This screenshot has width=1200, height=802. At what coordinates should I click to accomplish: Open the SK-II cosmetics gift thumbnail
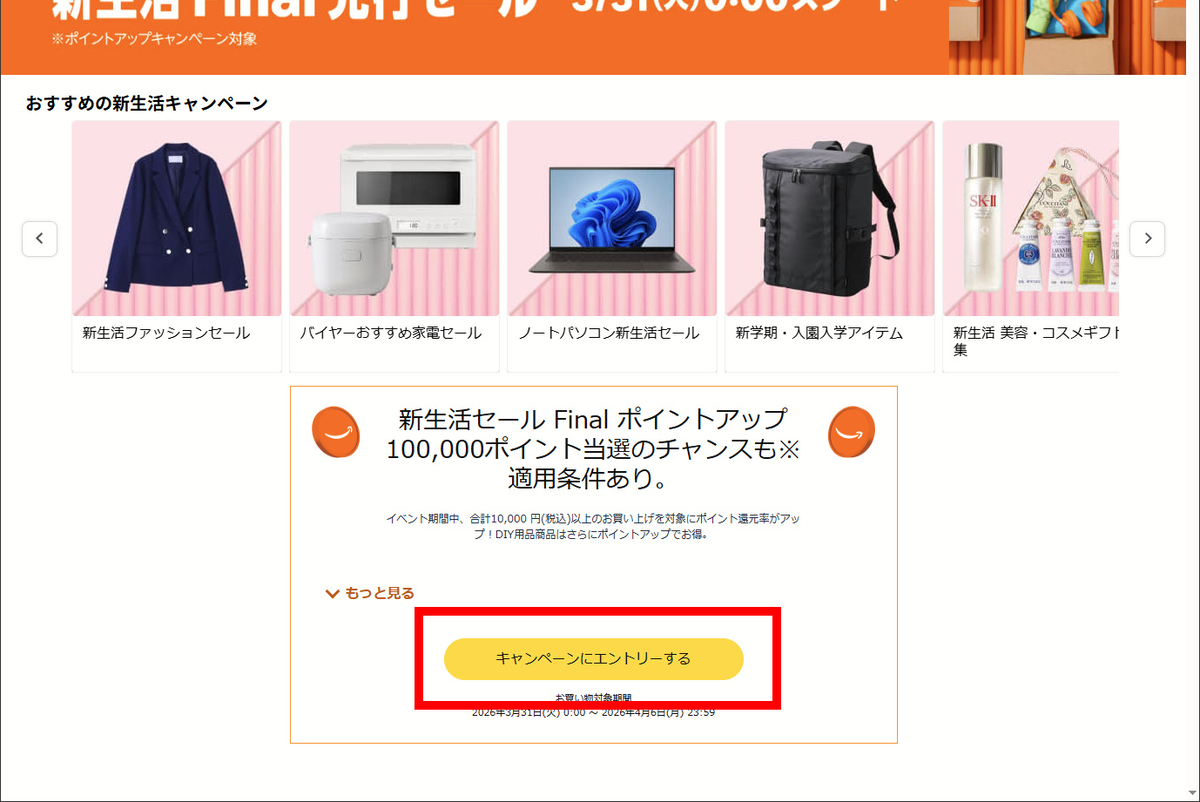click(1031, 218)
